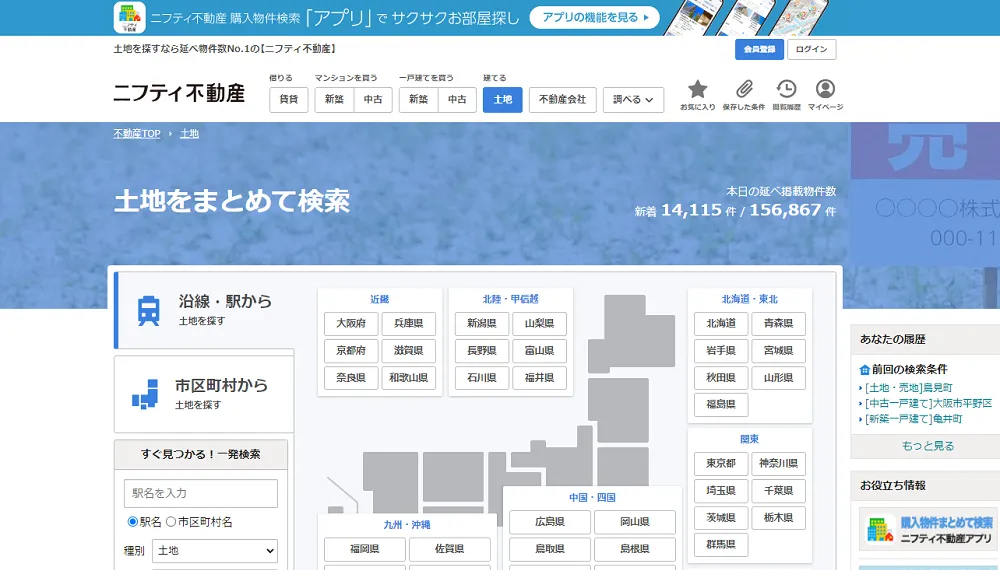The image size is (1000, 570).
Task: Choose 和歌山県 prefecture
Action: (x=409, y=377)
